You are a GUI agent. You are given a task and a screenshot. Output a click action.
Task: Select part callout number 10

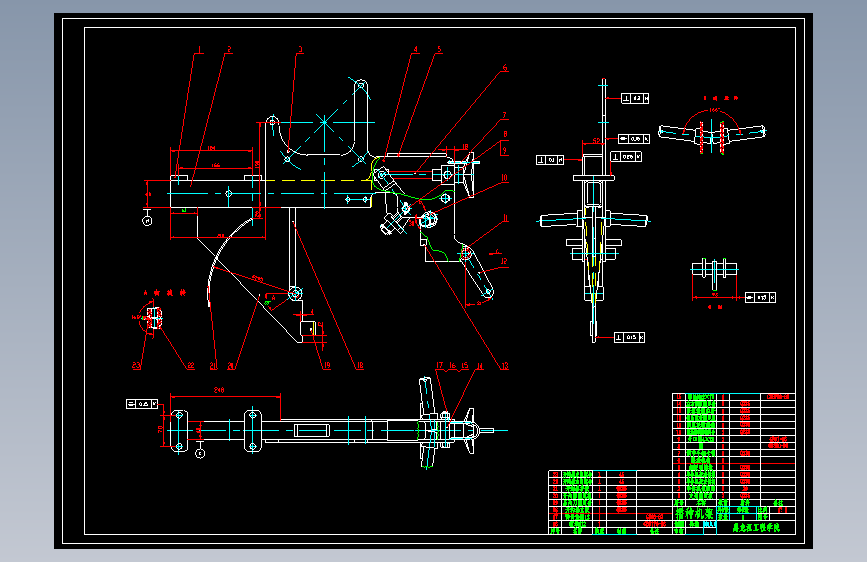[x=504, y=178]
